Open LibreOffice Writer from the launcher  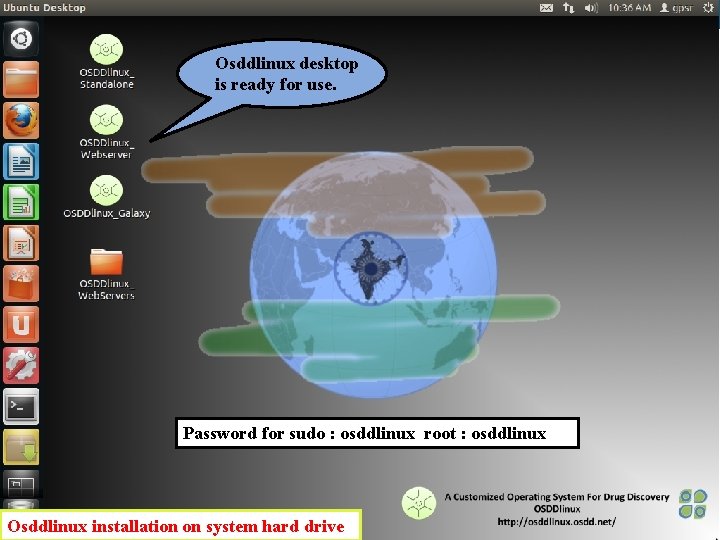21,161
